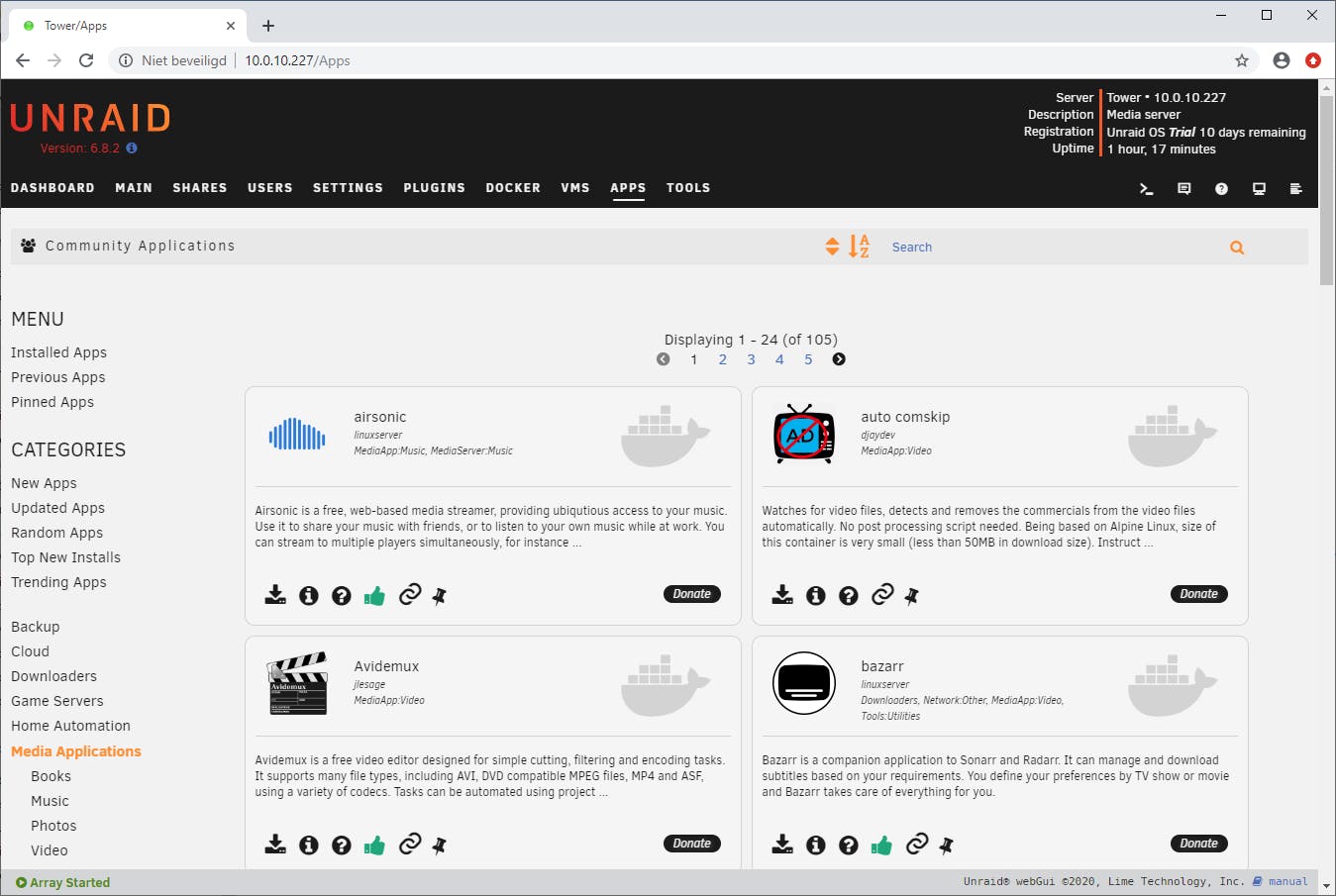
Task: Open the project link icon for Avidemux
Action: tap(410, 844)
